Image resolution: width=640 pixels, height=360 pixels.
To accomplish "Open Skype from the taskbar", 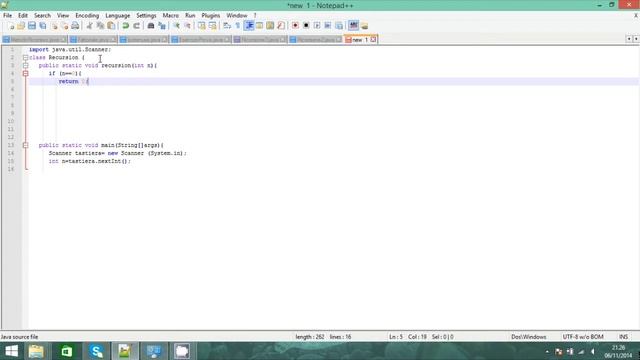I will pyautogui.click(x=97, y=351).
